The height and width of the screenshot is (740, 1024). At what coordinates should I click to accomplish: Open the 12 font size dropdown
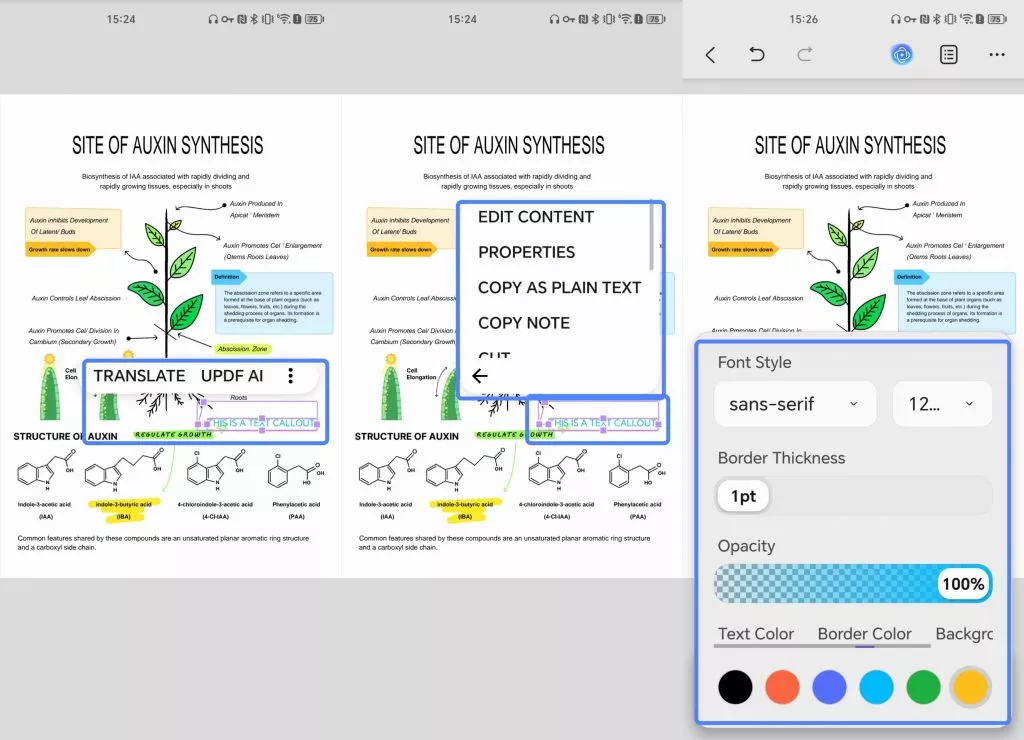(x=942, y=404)
